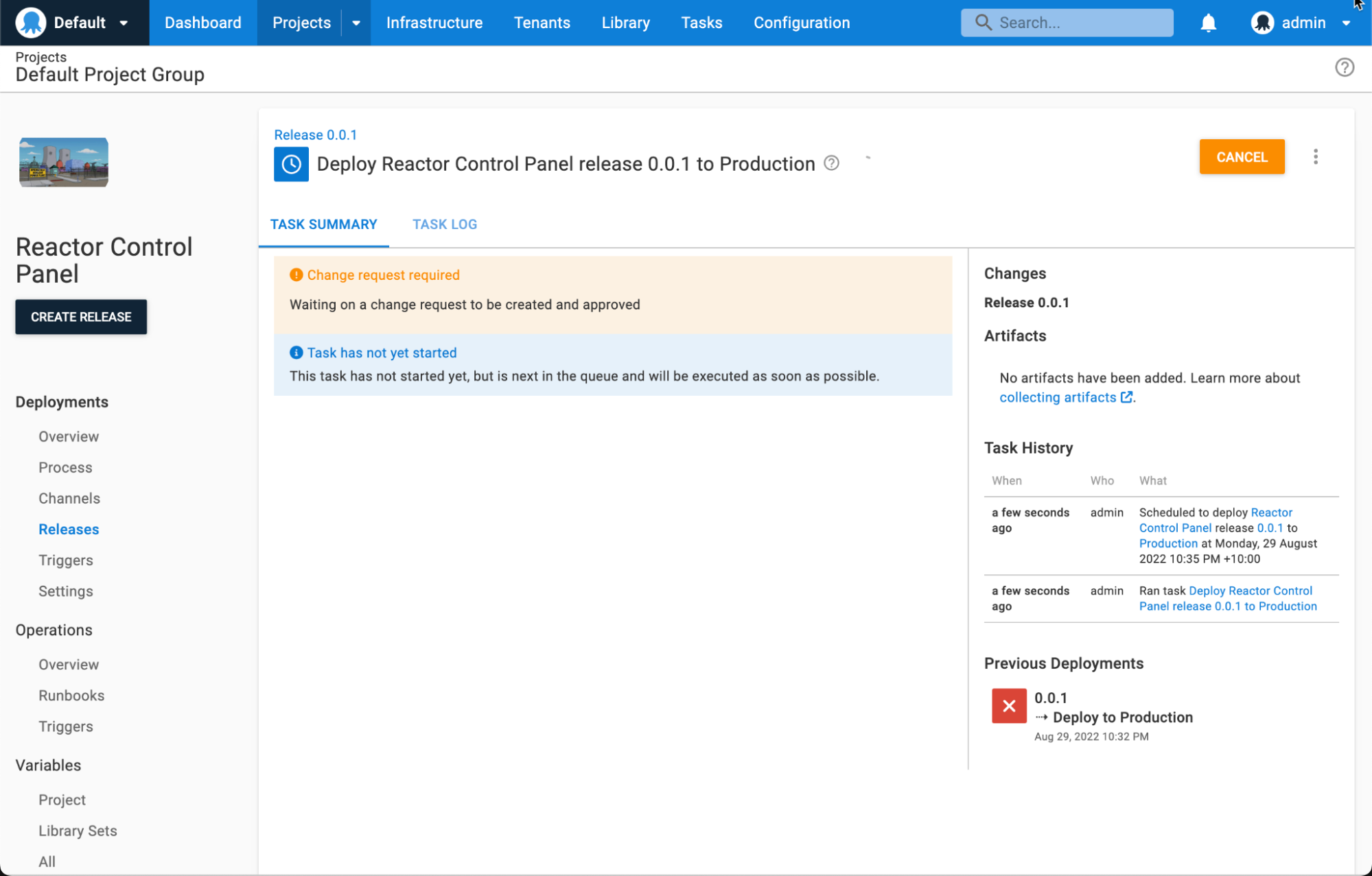Click the search magnifier icon
The height and width of the screenshot is (876, 1372).
983,22
